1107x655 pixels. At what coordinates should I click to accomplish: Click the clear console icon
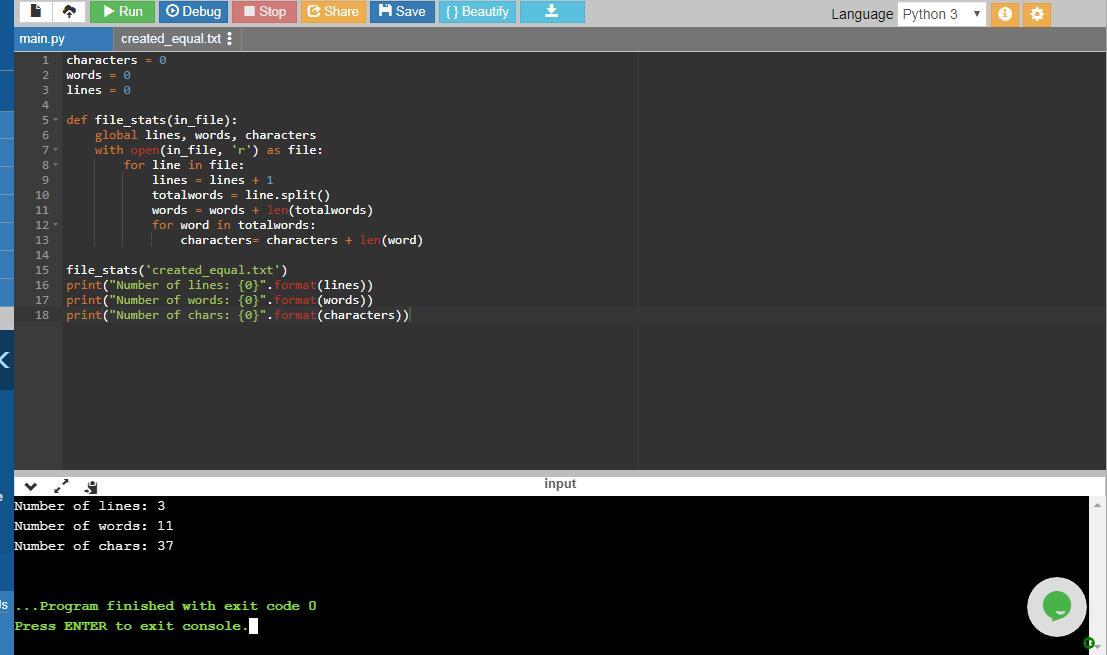tap(91, 486)
